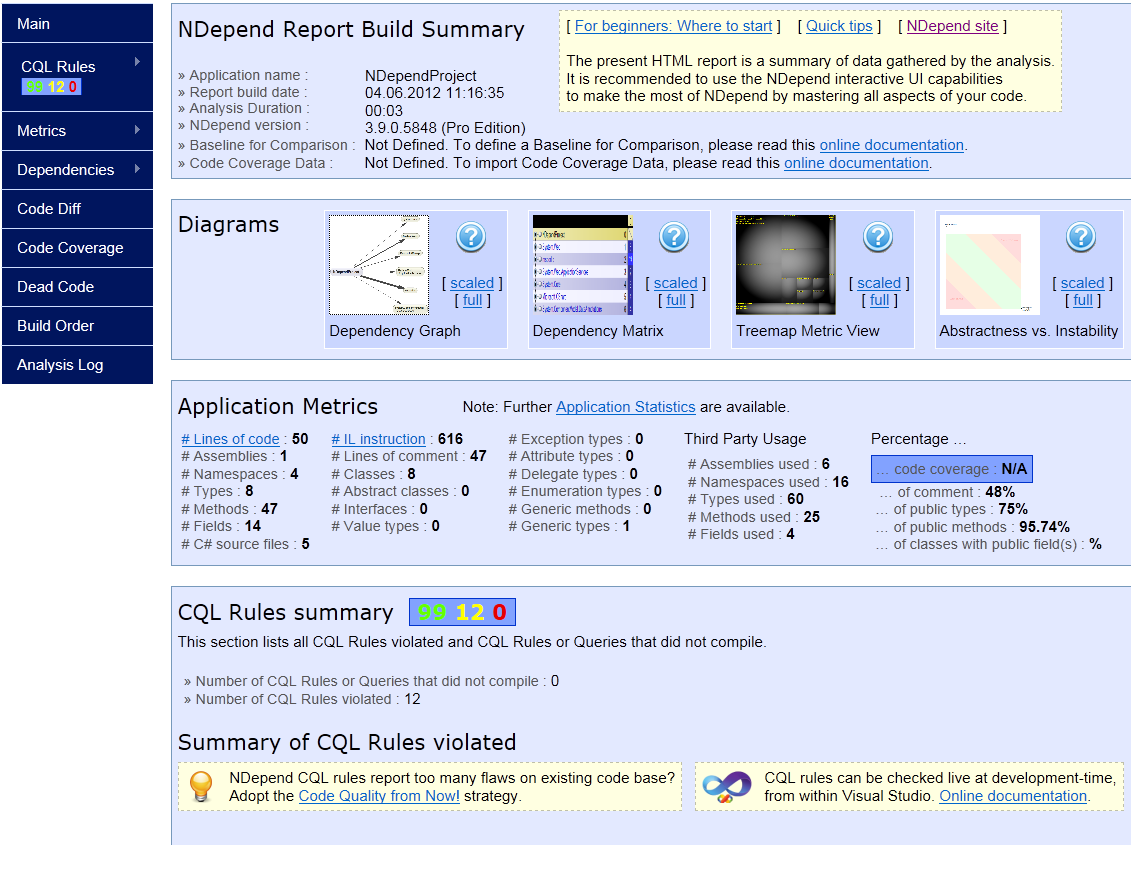Click the Treemap Metric View thumbnail
Image resolution: width=1131 pixels, height=873 pixels.
786,264
